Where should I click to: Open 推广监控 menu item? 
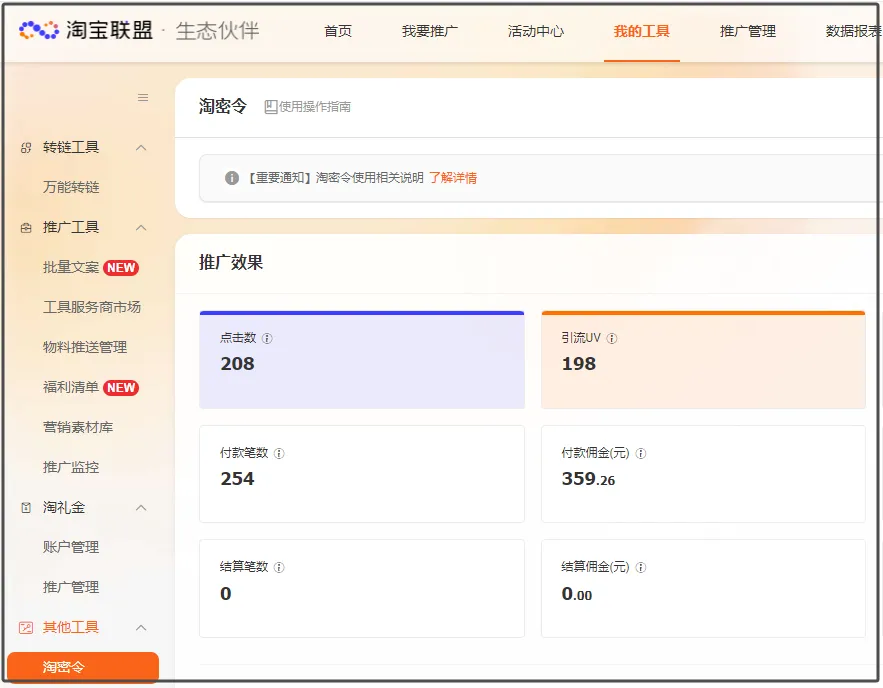pos(71,467)
